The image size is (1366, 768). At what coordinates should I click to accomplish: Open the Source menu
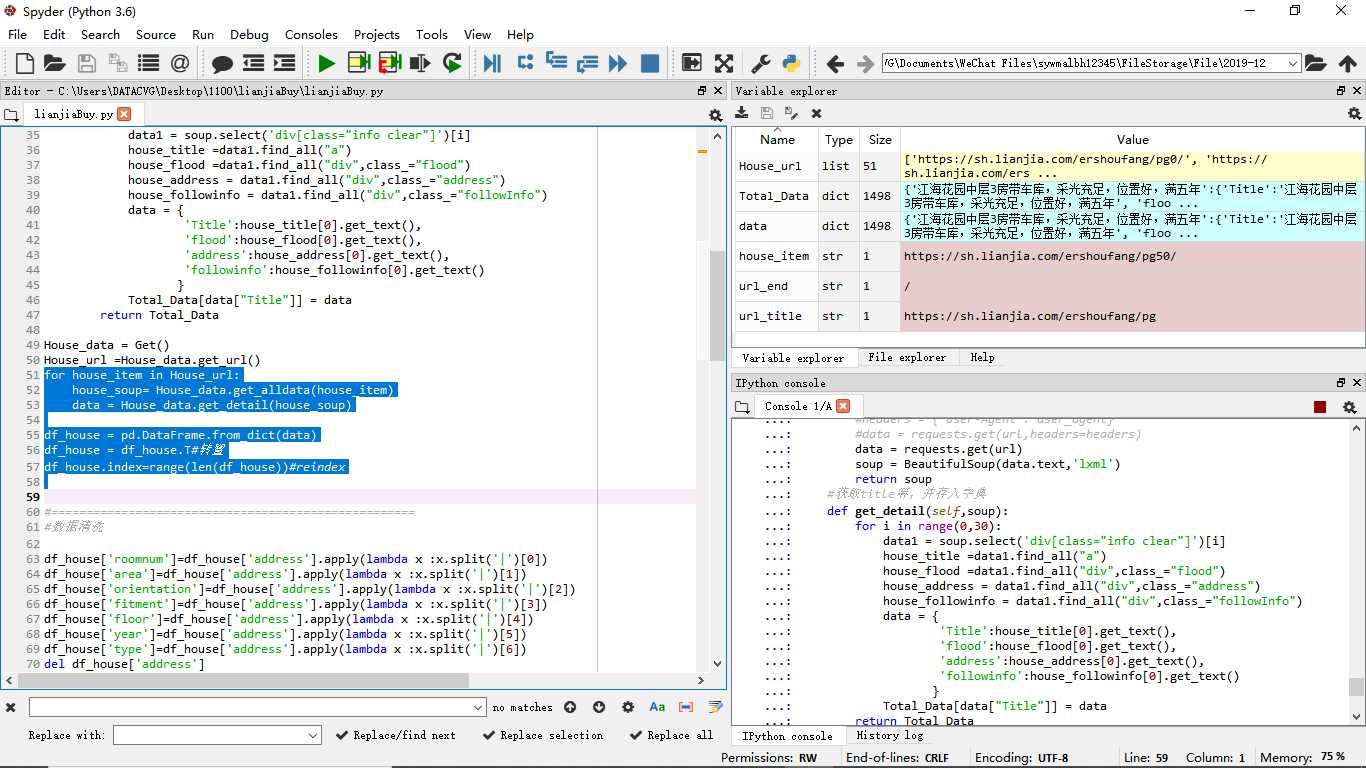(156, 34)
